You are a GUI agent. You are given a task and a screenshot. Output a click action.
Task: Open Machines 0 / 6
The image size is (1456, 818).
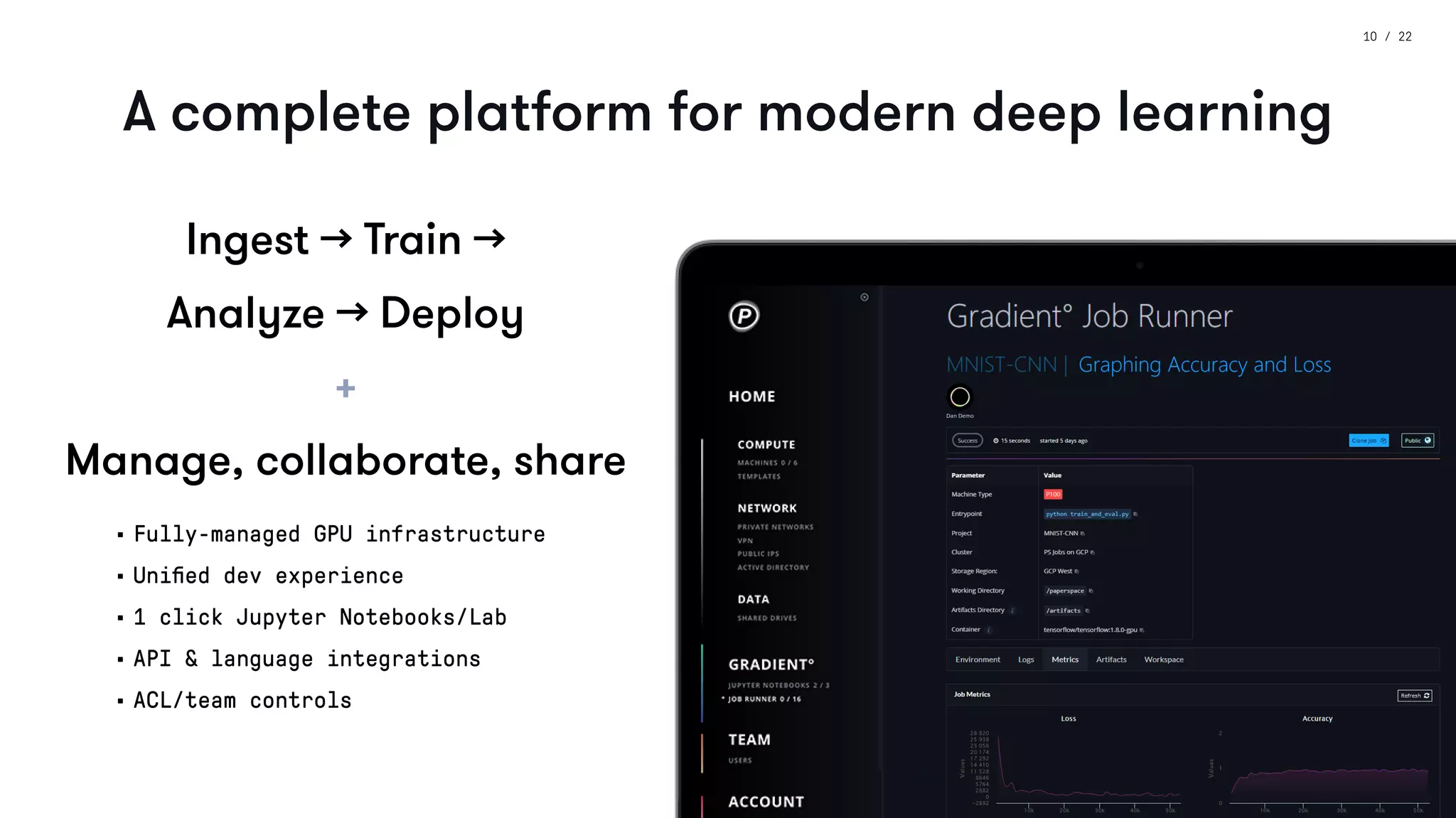[x=768, y=463]
